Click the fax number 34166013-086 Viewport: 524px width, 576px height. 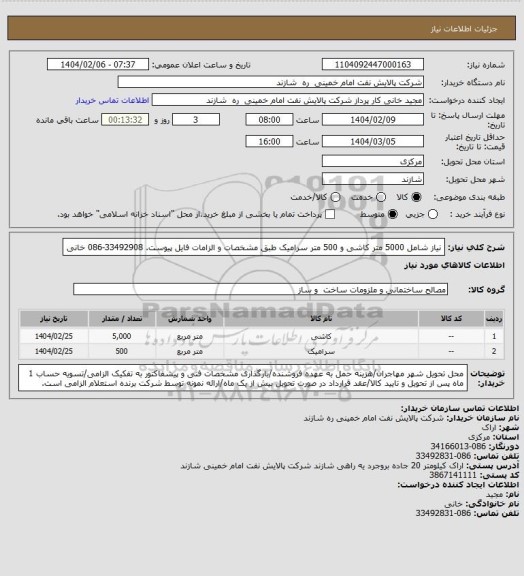458,446
